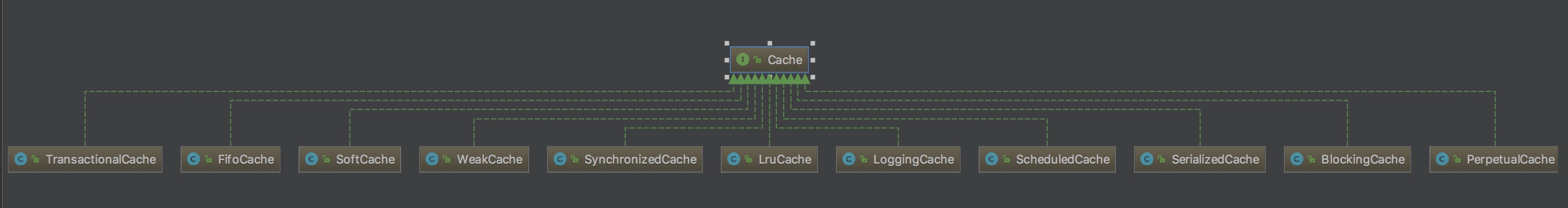Select the ScheduledCache class node

coord(1048,159)
